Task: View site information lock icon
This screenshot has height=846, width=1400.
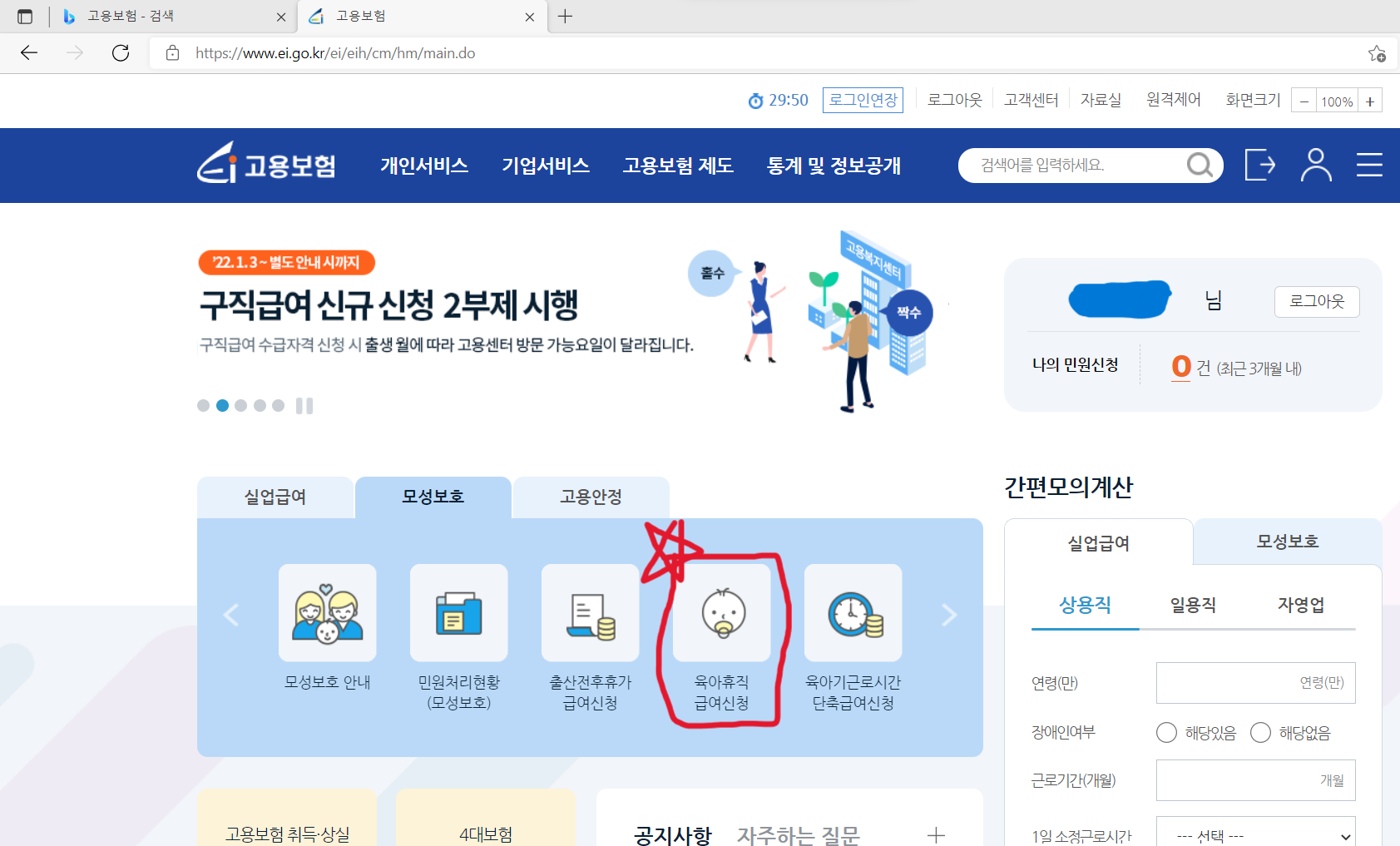Action: (x=172, y=53)
